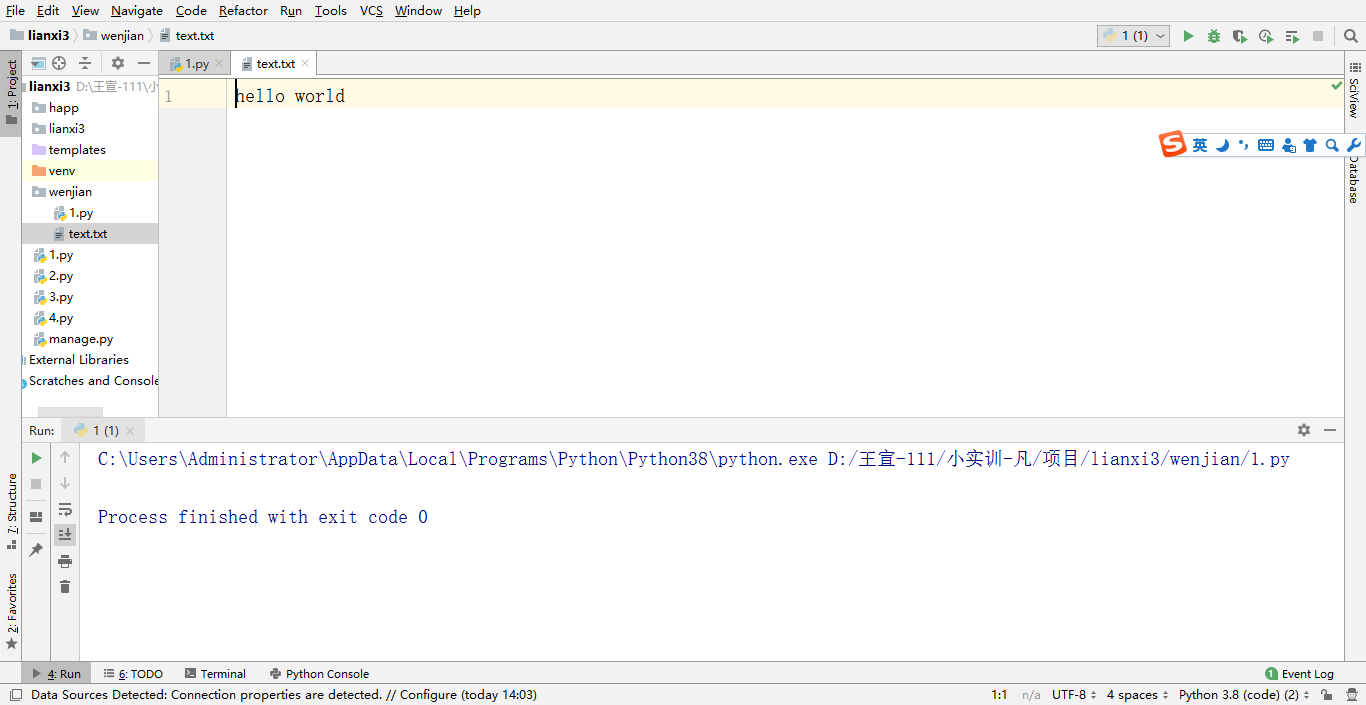This screenshot has width=1366, height=705.
Task: Select the happ folder in project tree
Action: pyautogui.click(x=64, y=108)
